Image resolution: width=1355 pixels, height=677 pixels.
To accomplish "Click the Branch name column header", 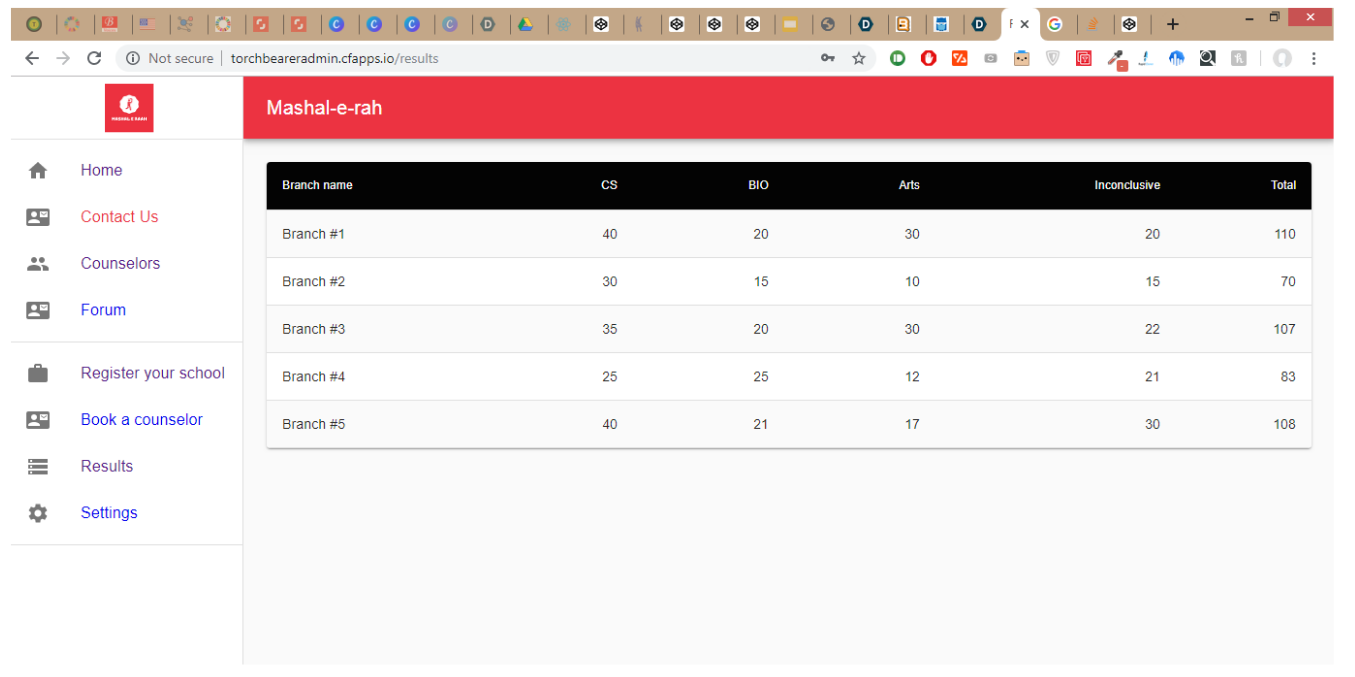I will (x=317, y=185).
